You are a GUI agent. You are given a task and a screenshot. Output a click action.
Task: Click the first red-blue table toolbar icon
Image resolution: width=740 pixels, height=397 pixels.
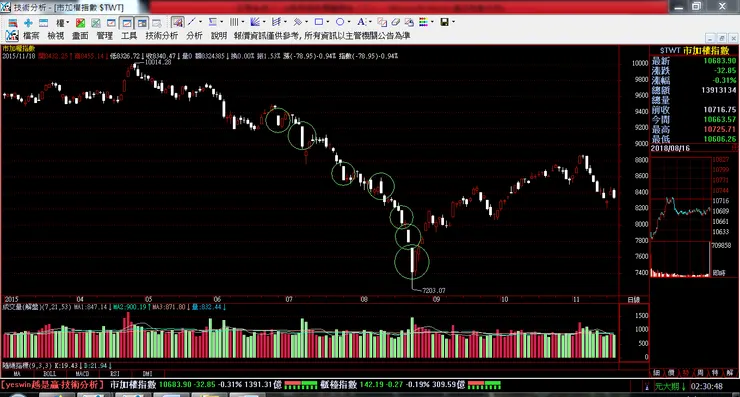tap(13, 22)
